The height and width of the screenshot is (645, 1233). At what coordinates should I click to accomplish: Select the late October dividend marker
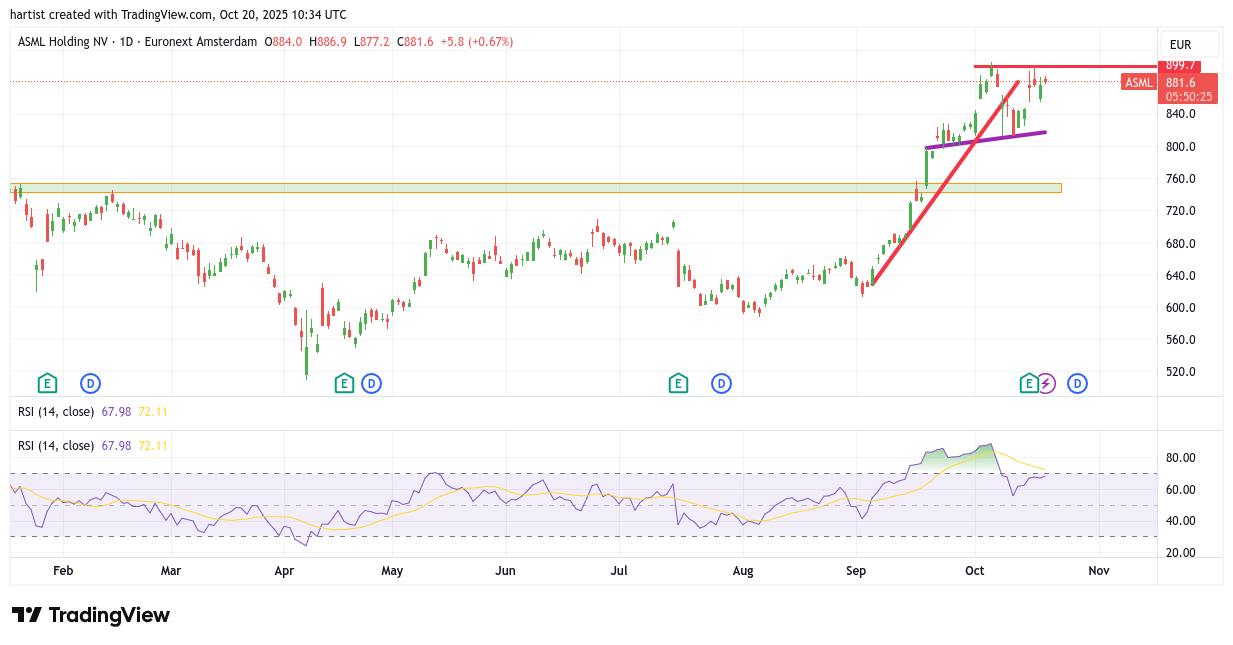(1077, 383)
